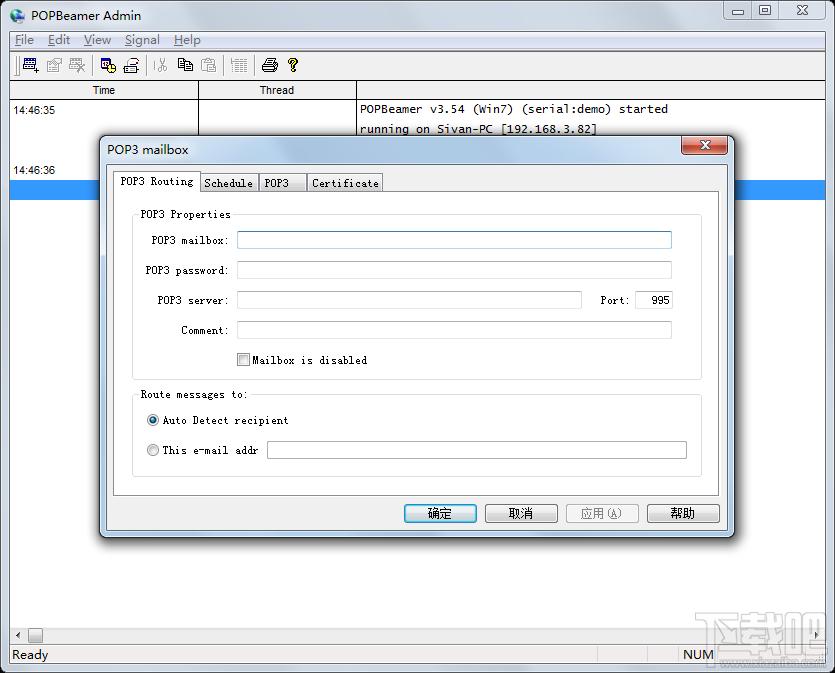Click the log entry time 14:46:35
835x673 pixels.
(34, 110)
